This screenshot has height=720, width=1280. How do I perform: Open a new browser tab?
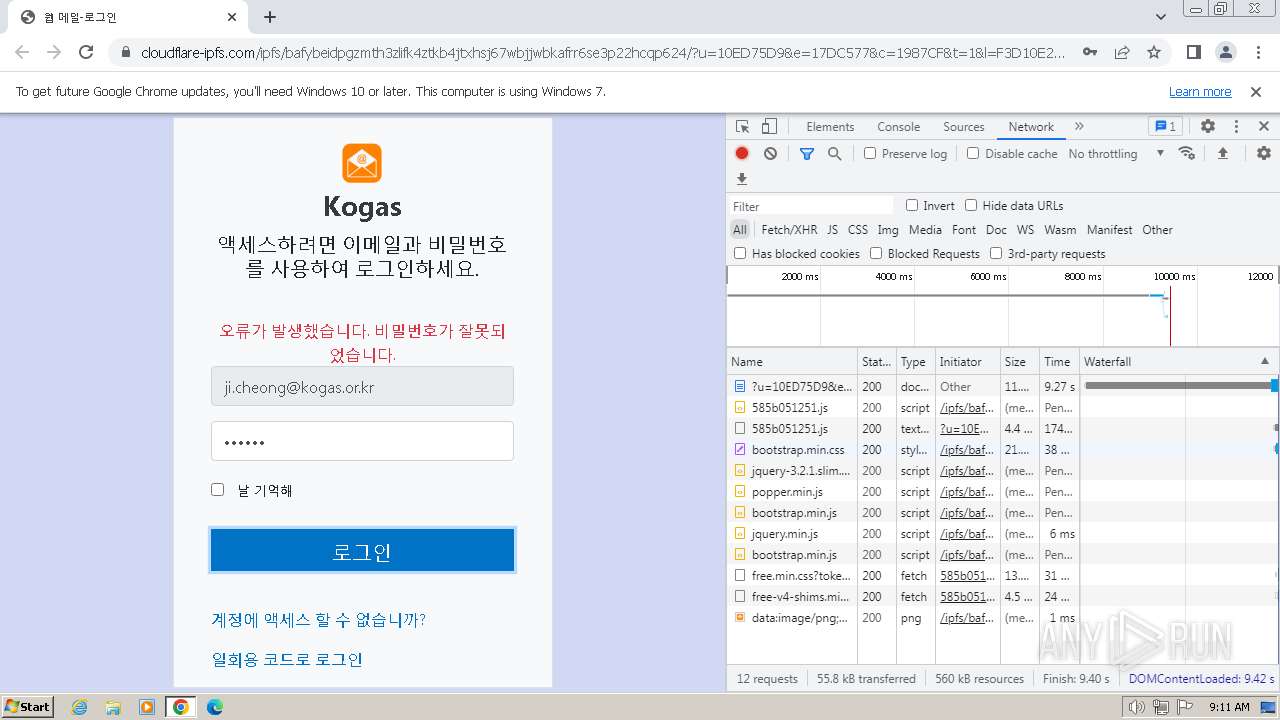tap(270, 17)
